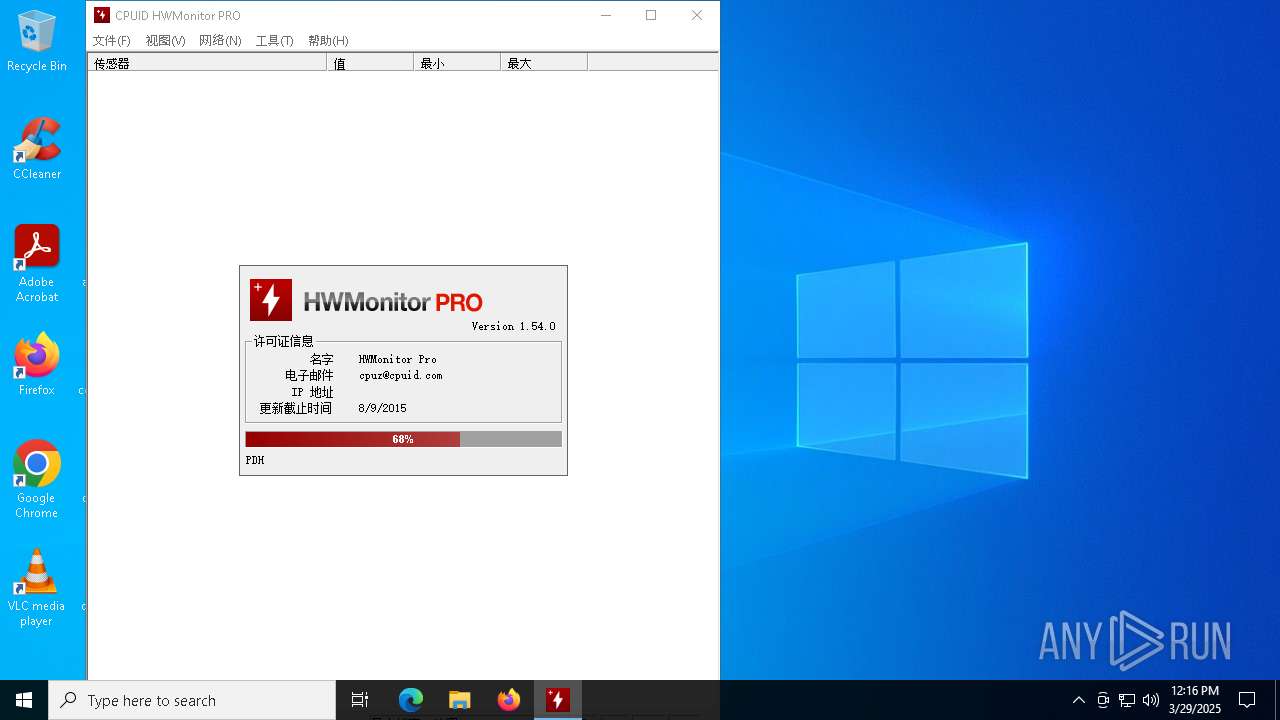The width and height of the screenshot is (1280, 720).
Task: Show hidden system tray icons
Action: pos(1078,700)
